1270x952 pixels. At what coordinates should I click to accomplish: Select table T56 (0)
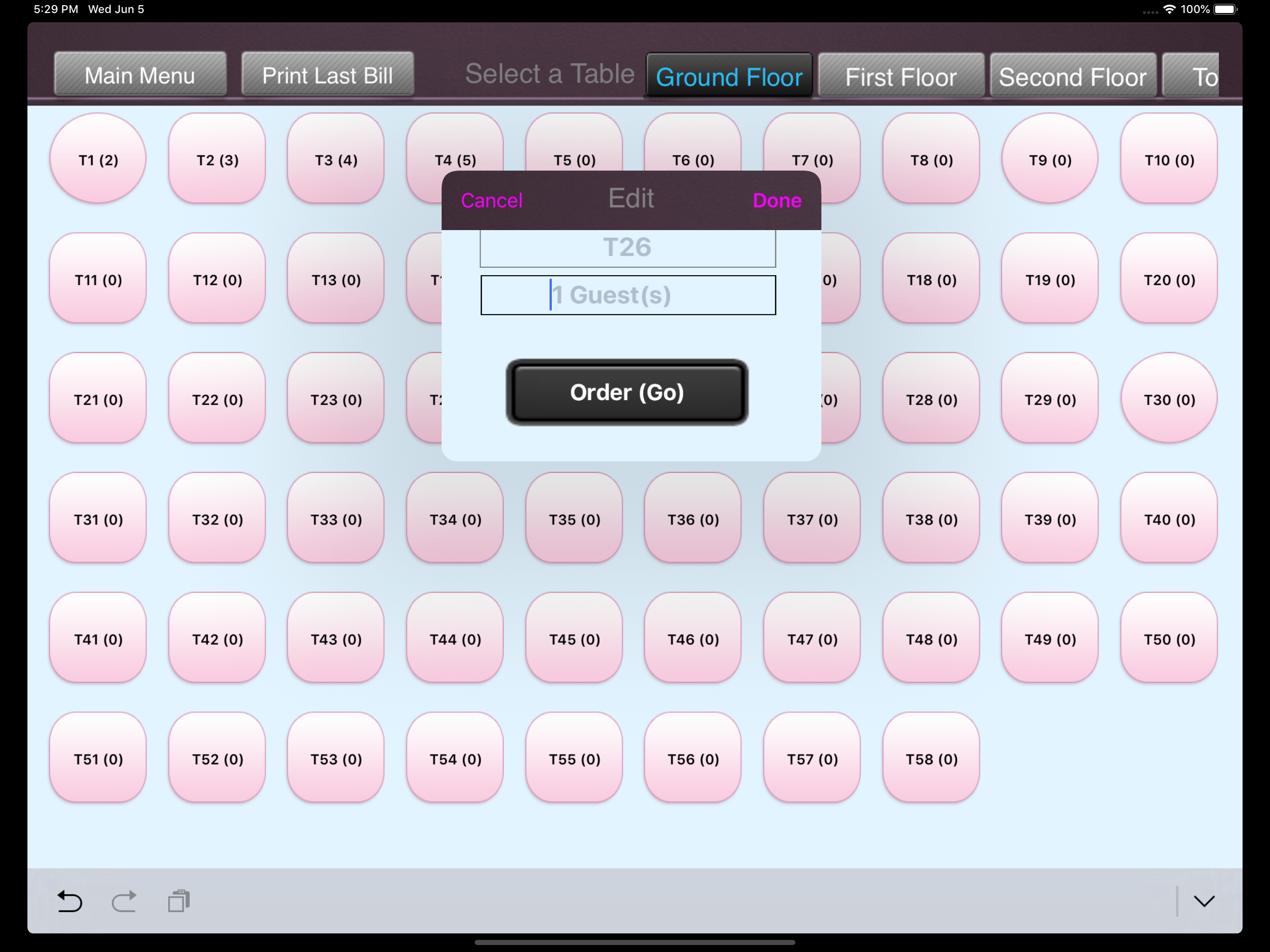click(x=693, y=757)
